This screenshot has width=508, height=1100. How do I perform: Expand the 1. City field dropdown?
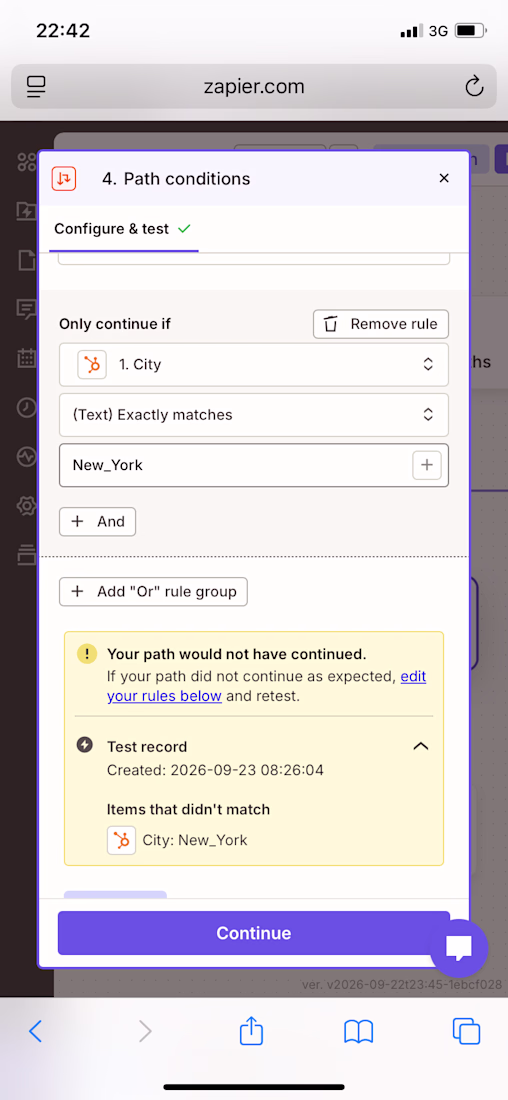tap(254, 364)
